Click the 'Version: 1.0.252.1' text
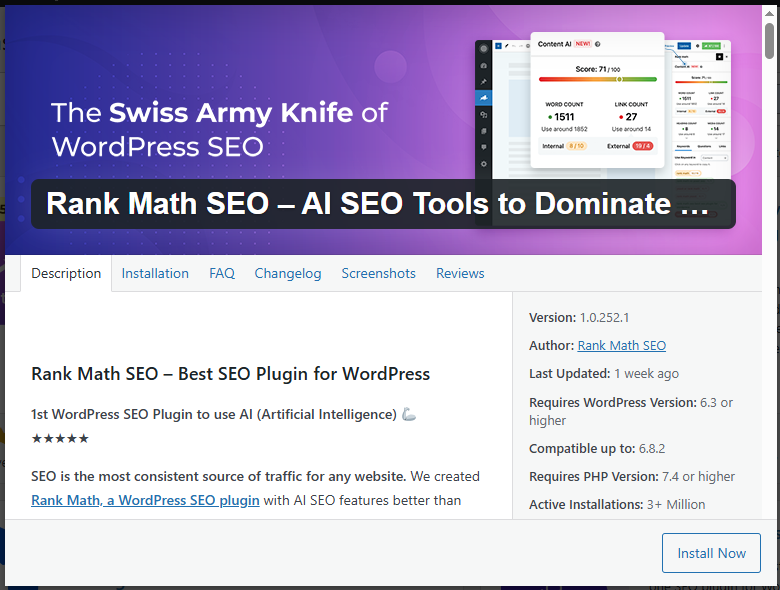The width and height of the screenshot is (780, 590). [579, 317]
